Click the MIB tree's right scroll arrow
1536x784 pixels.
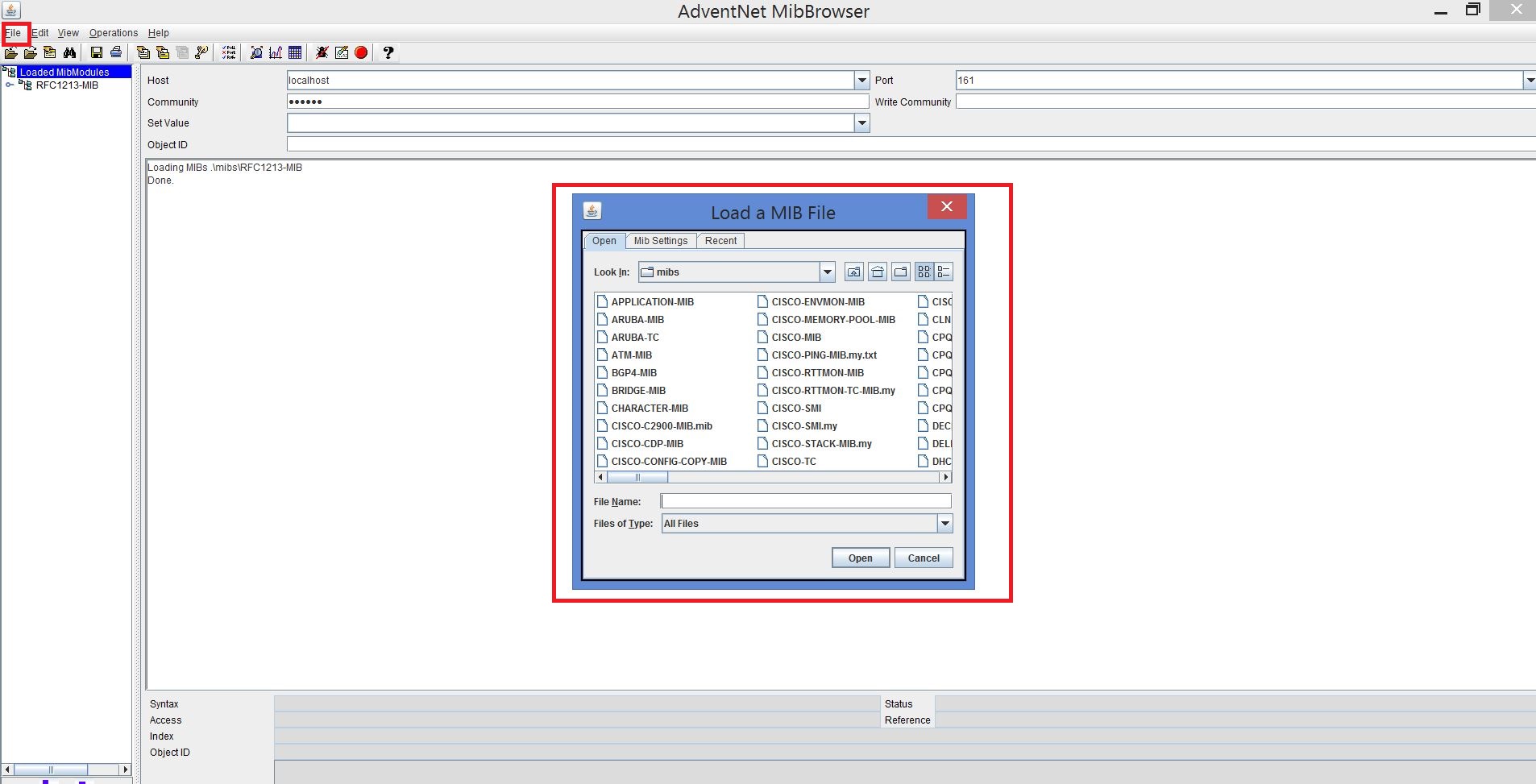click(x=125, y=769)
